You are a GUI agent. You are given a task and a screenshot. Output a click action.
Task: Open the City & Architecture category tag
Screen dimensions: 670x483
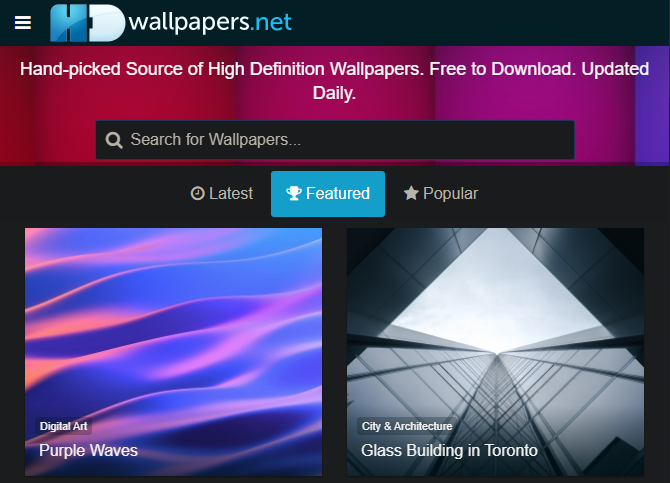point(407,426)
